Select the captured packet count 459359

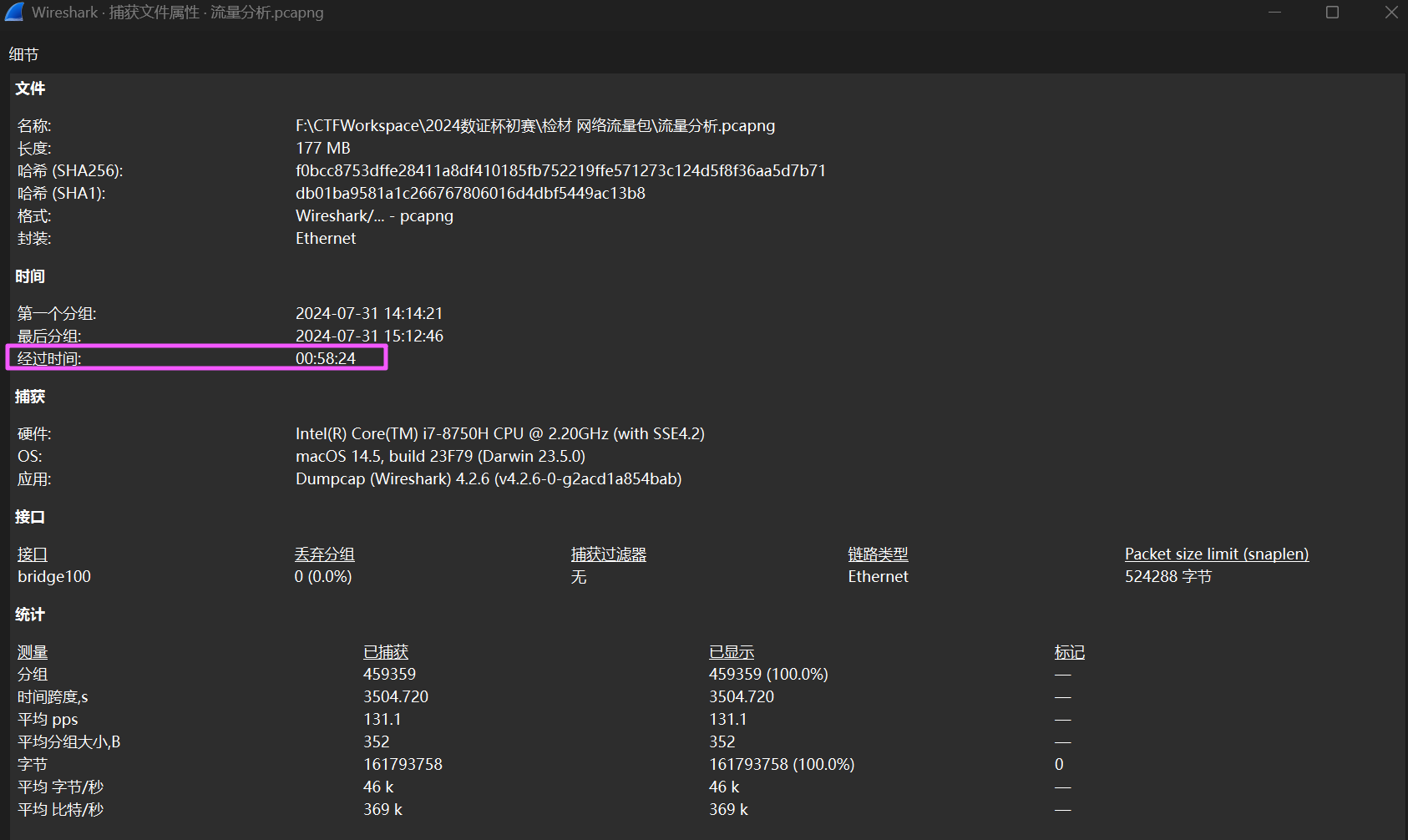(x=390, y=674)
